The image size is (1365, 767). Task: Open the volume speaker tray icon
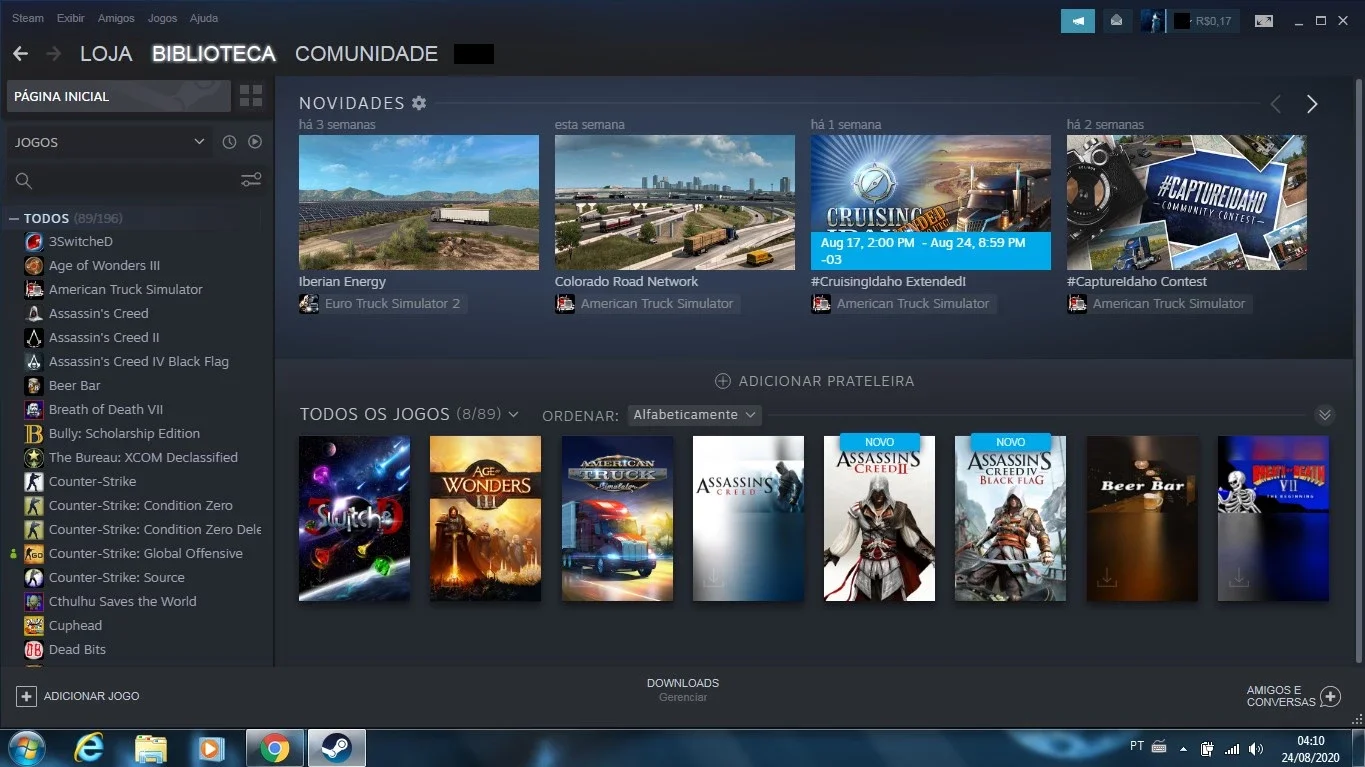[1255, 748]
